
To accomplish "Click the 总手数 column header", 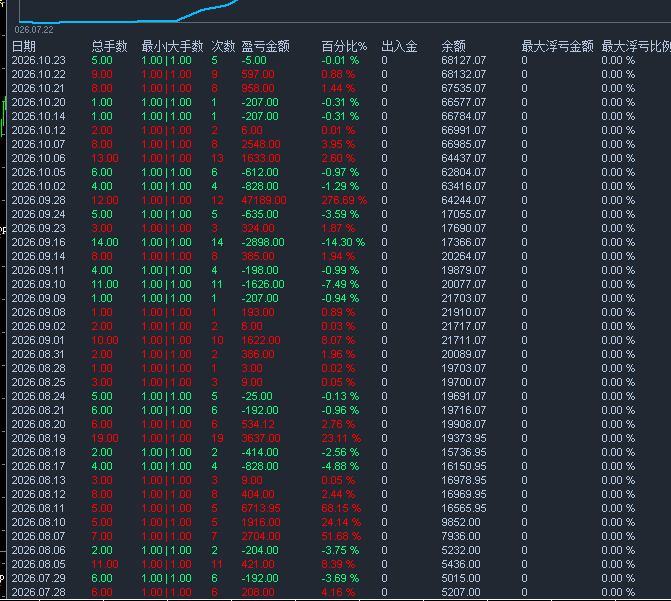I will 109,46.
